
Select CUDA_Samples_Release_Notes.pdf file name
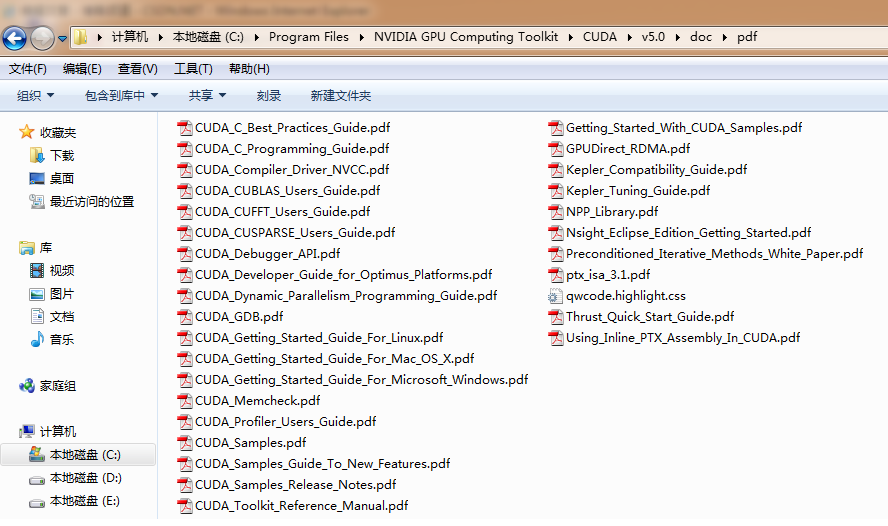tap(296, 485)
